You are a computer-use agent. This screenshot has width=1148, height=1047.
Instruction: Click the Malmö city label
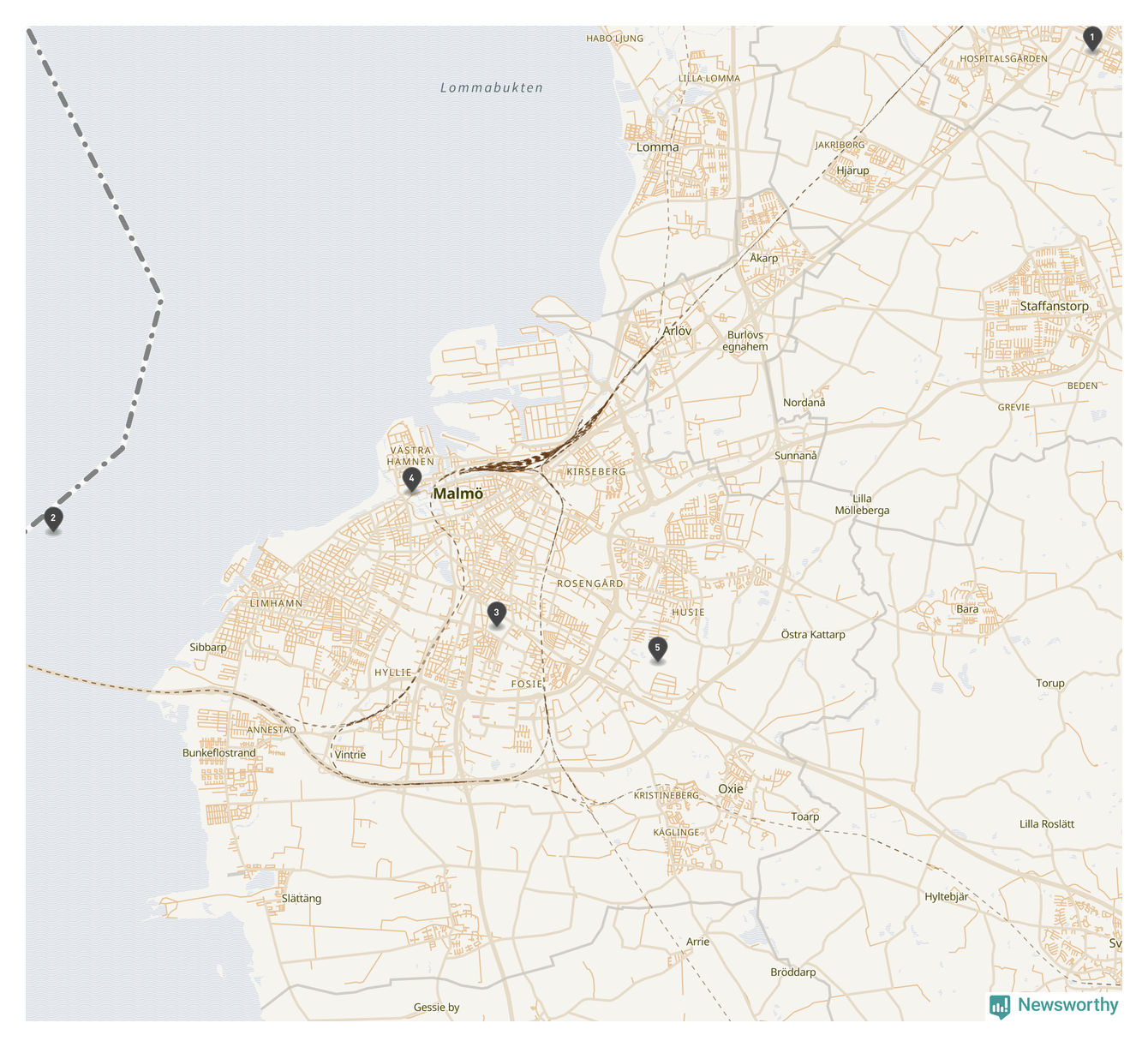(x=457, y=494)
